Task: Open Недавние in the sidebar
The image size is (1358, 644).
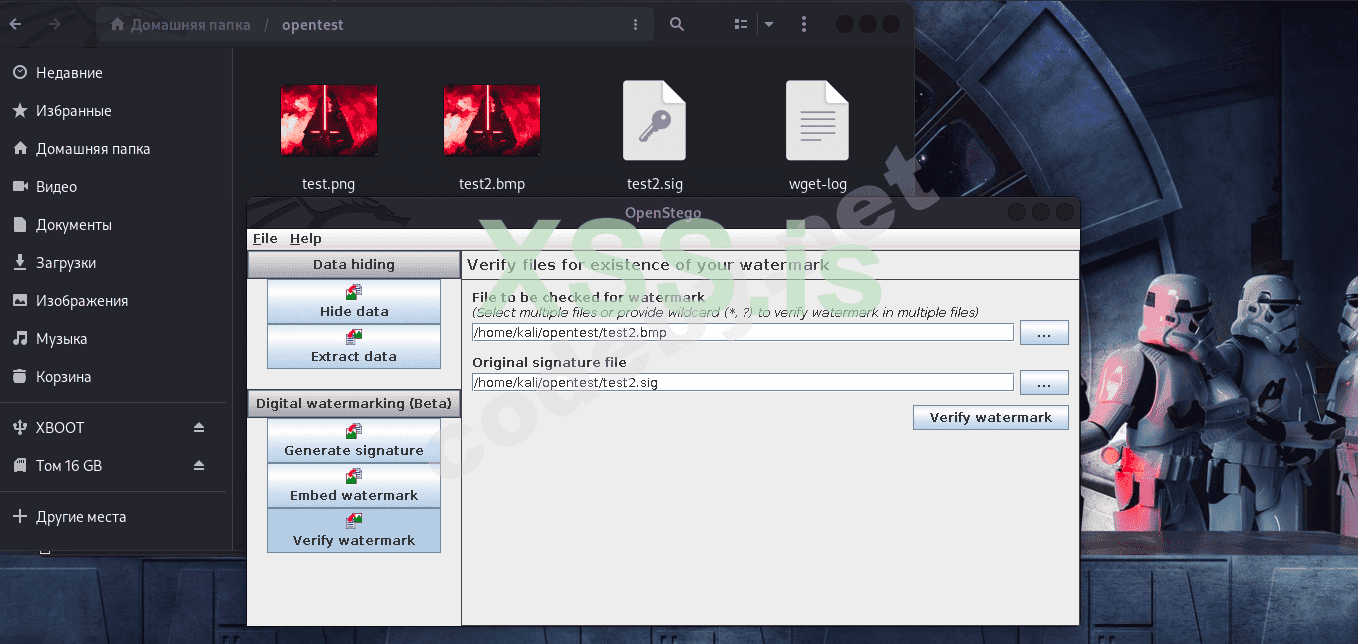Action: point(116,73)
